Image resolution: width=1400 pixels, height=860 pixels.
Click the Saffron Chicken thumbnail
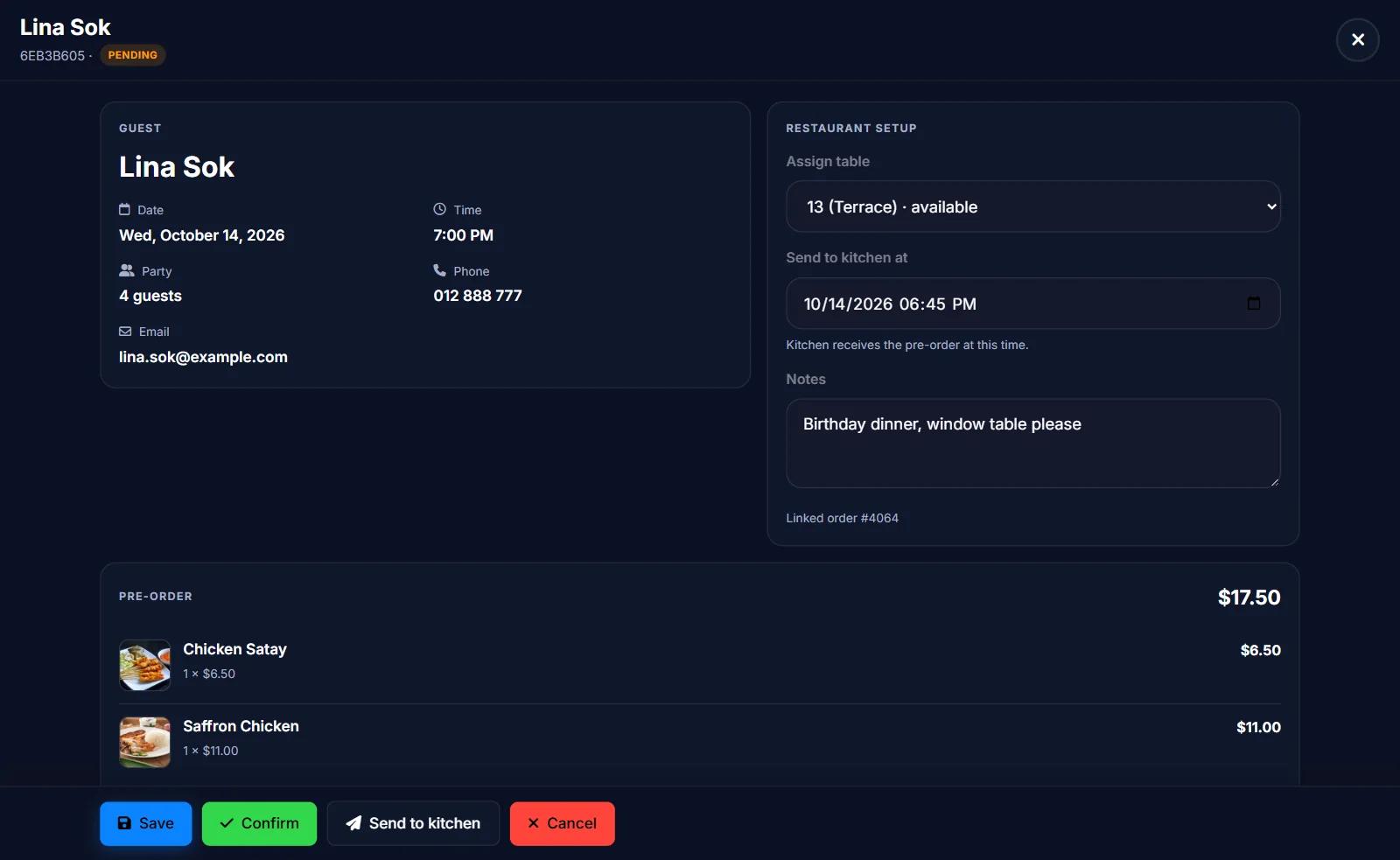tap(144, 742)
